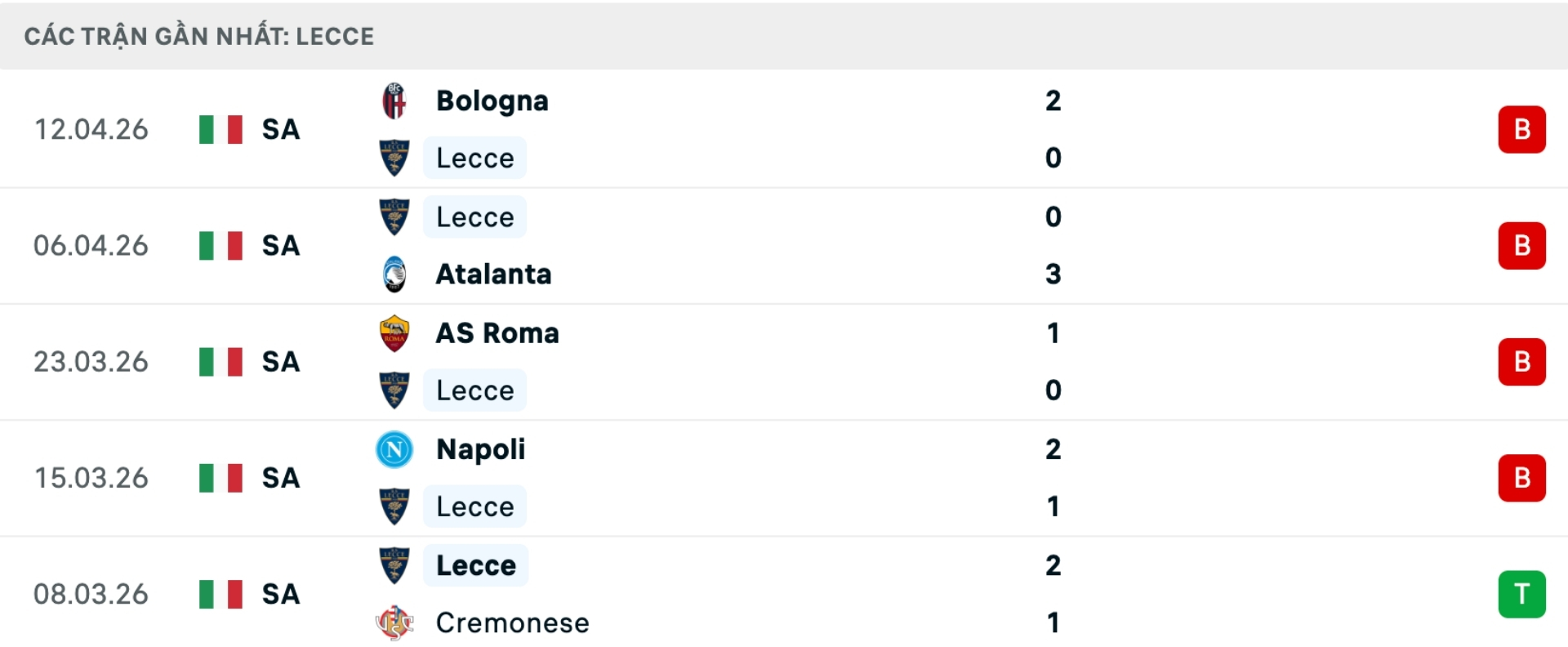This screenshot has width=1568, height=647.
Task: Click the Napoli club logo
Action: (394, 449)
